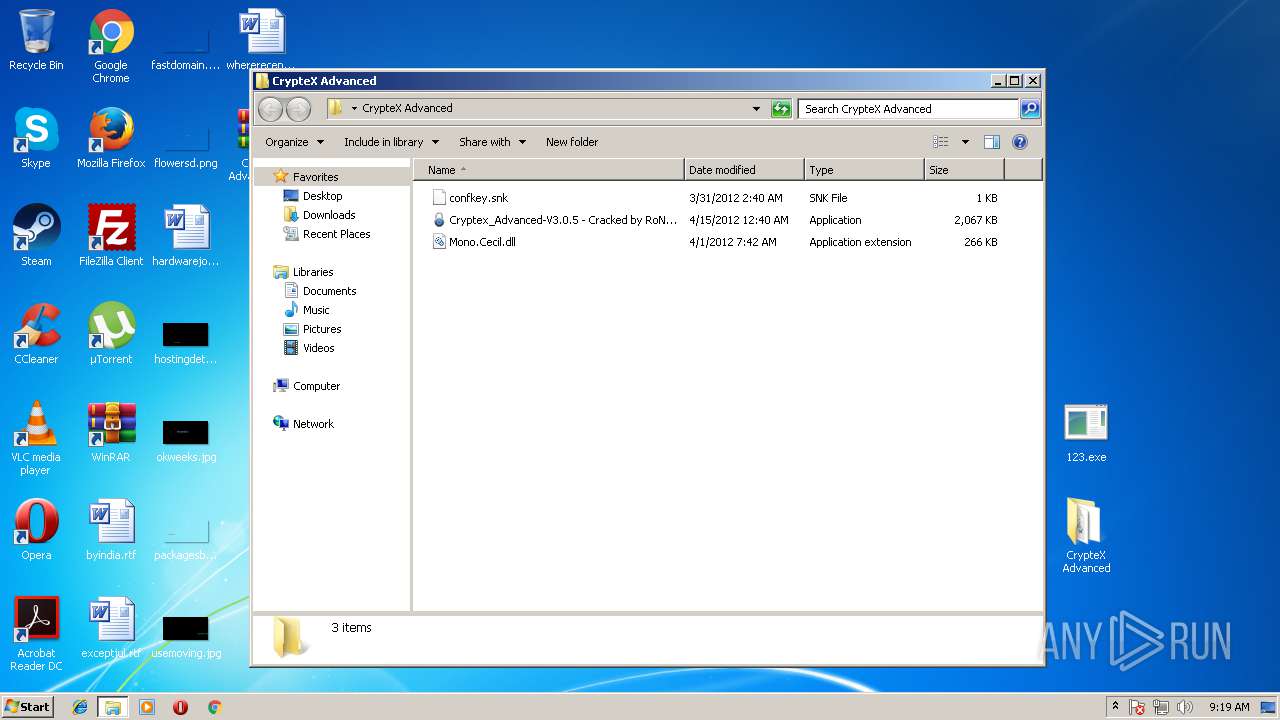Click the 9:19 AM taskbar clock
Screen dimensions: 1280x720
click(x=1229, y=707)
